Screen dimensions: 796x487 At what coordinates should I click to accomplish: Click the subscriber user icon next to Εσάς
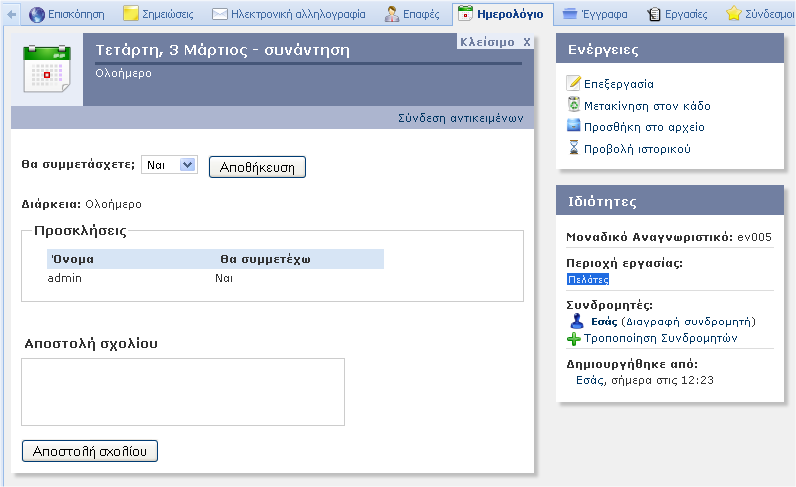tap(576, 322)
